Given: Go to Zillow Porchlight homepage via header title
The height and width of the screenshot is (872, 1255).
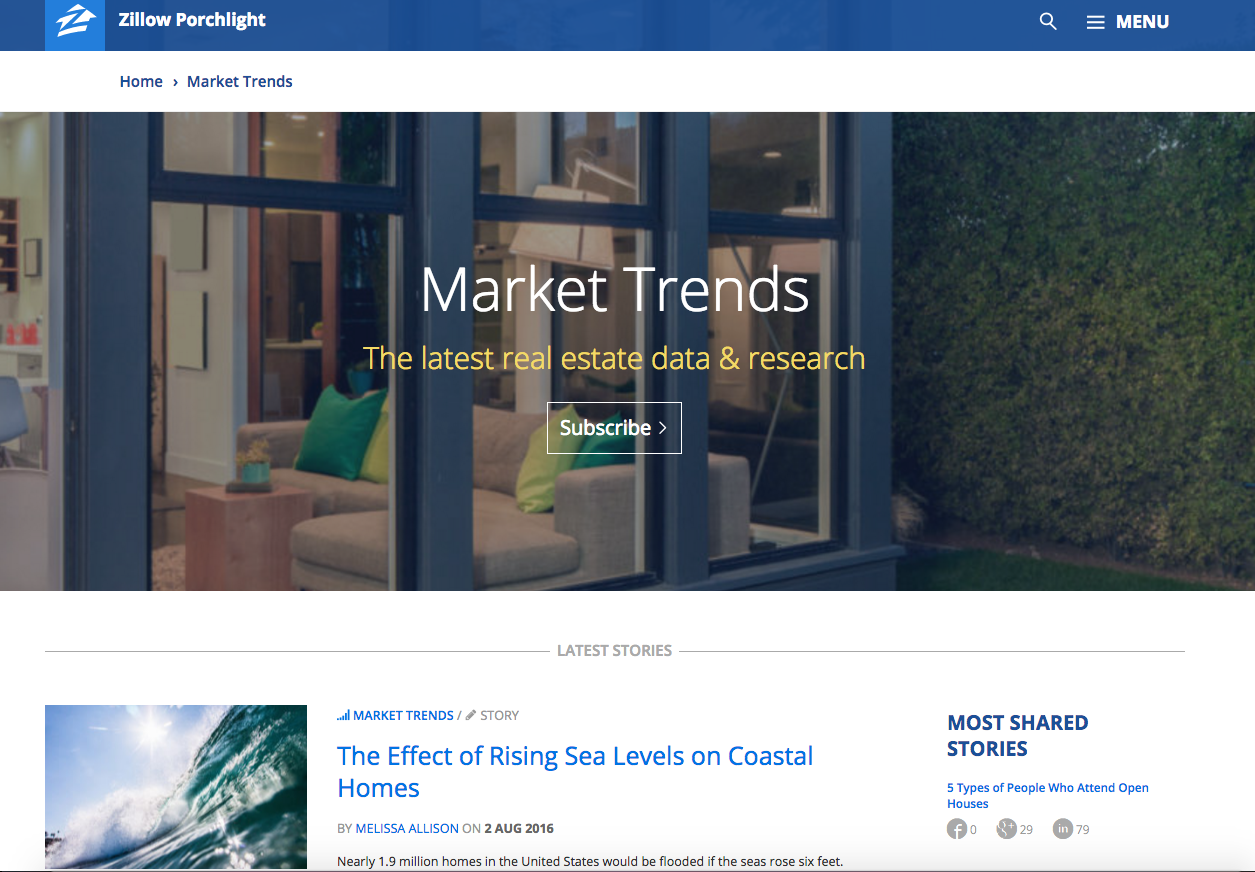Looking at the screenshot, I should click(x=192, y=19).
